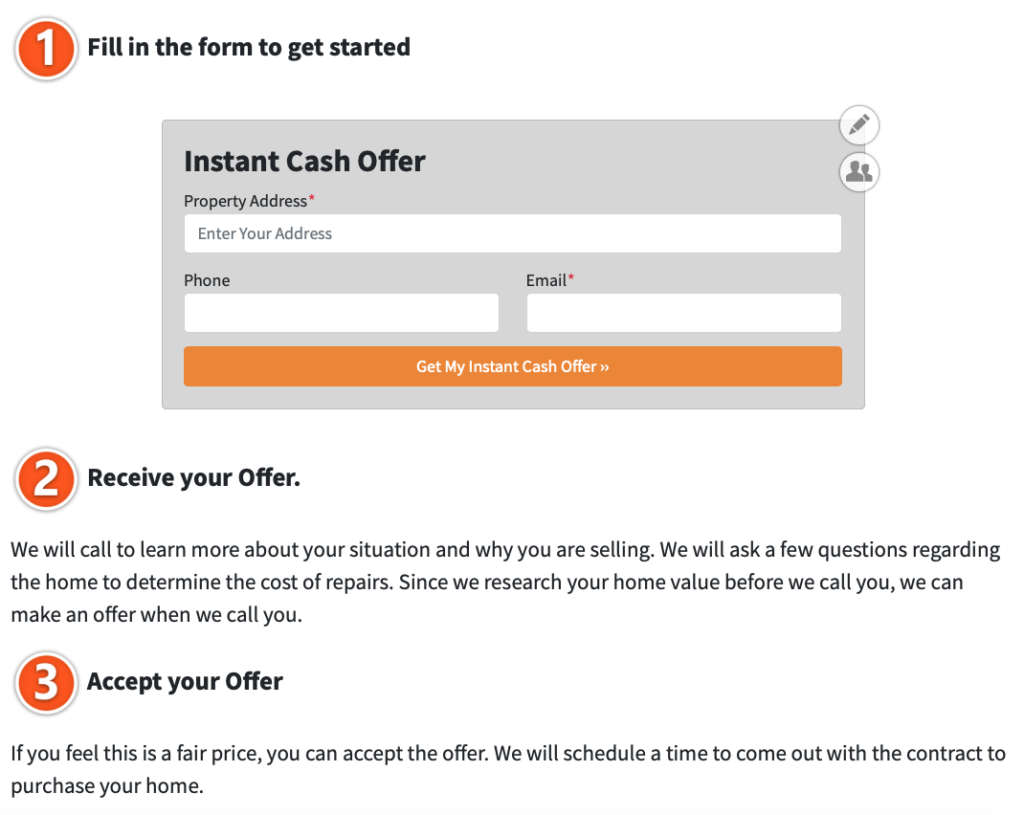
Task: Click the users group icon
Action: coord(859,172)
